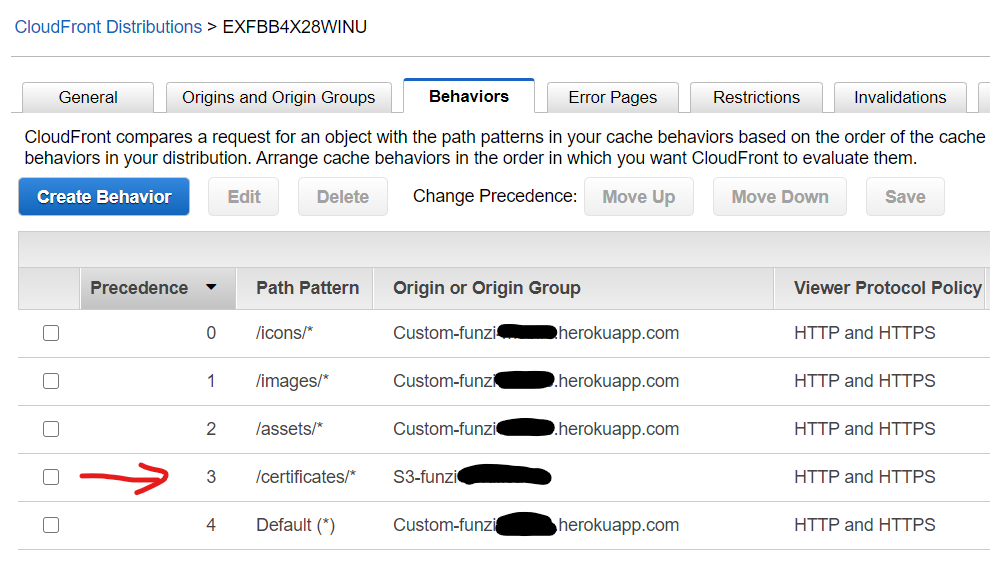This screenshot has width=990, height=575.
Task: Go to the Restrictions tab
Action: tap(756, 97)
